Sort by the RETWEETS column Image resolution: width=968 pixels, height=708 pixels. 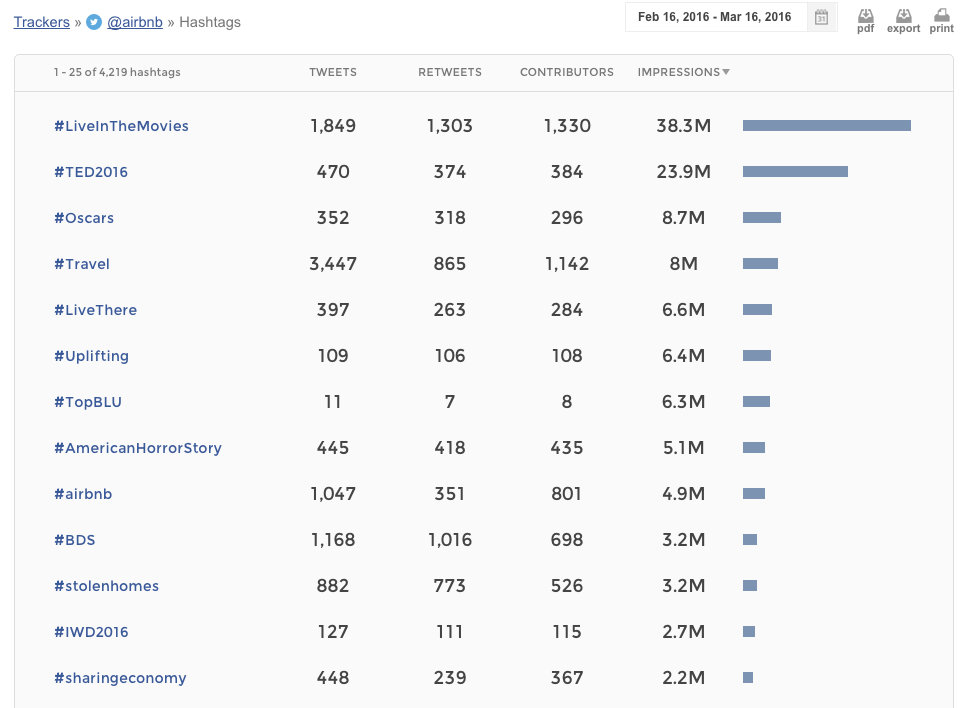pos(449,72)
